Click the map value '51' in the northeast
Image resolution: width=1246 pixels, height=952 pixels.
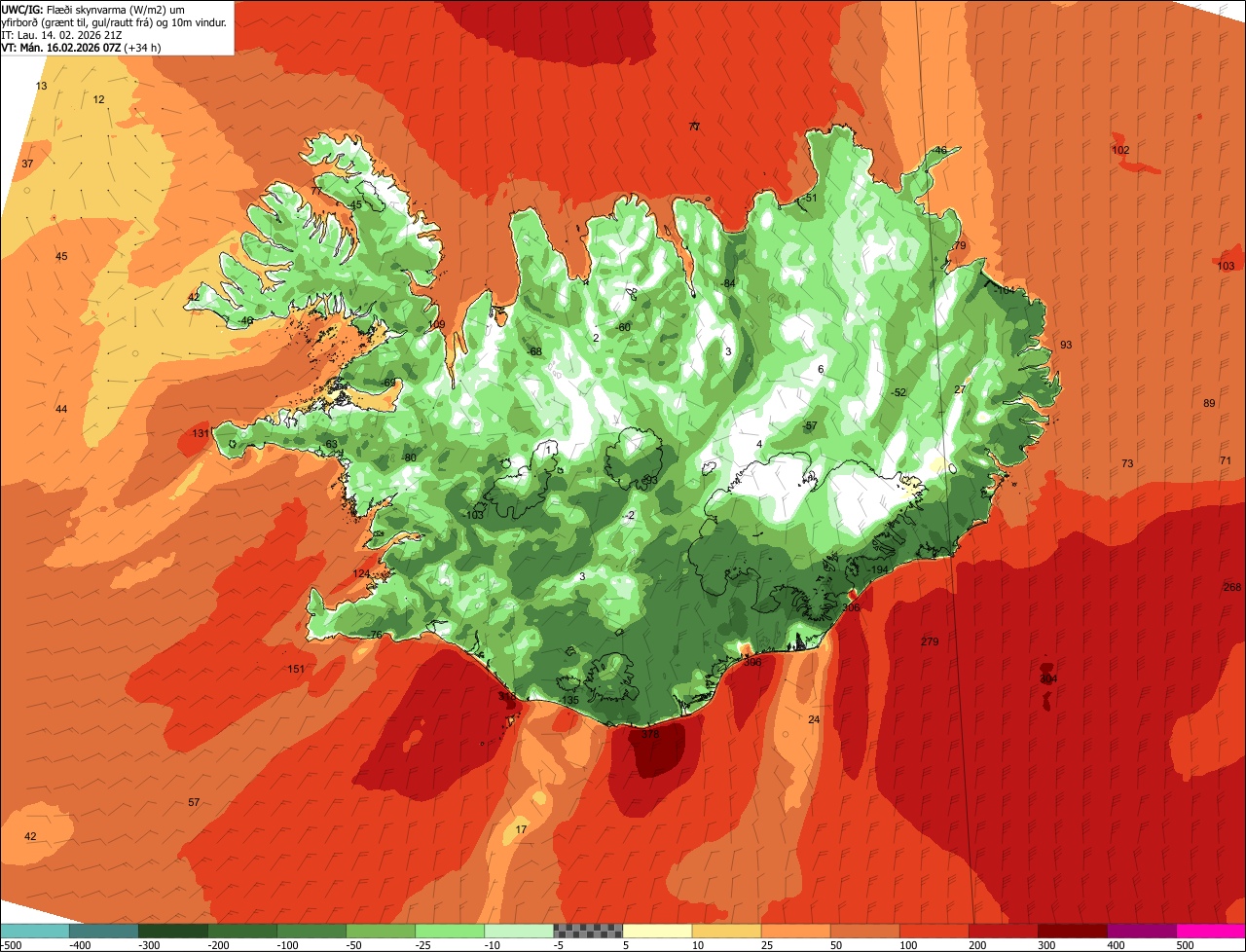click(x=810, y=198)
